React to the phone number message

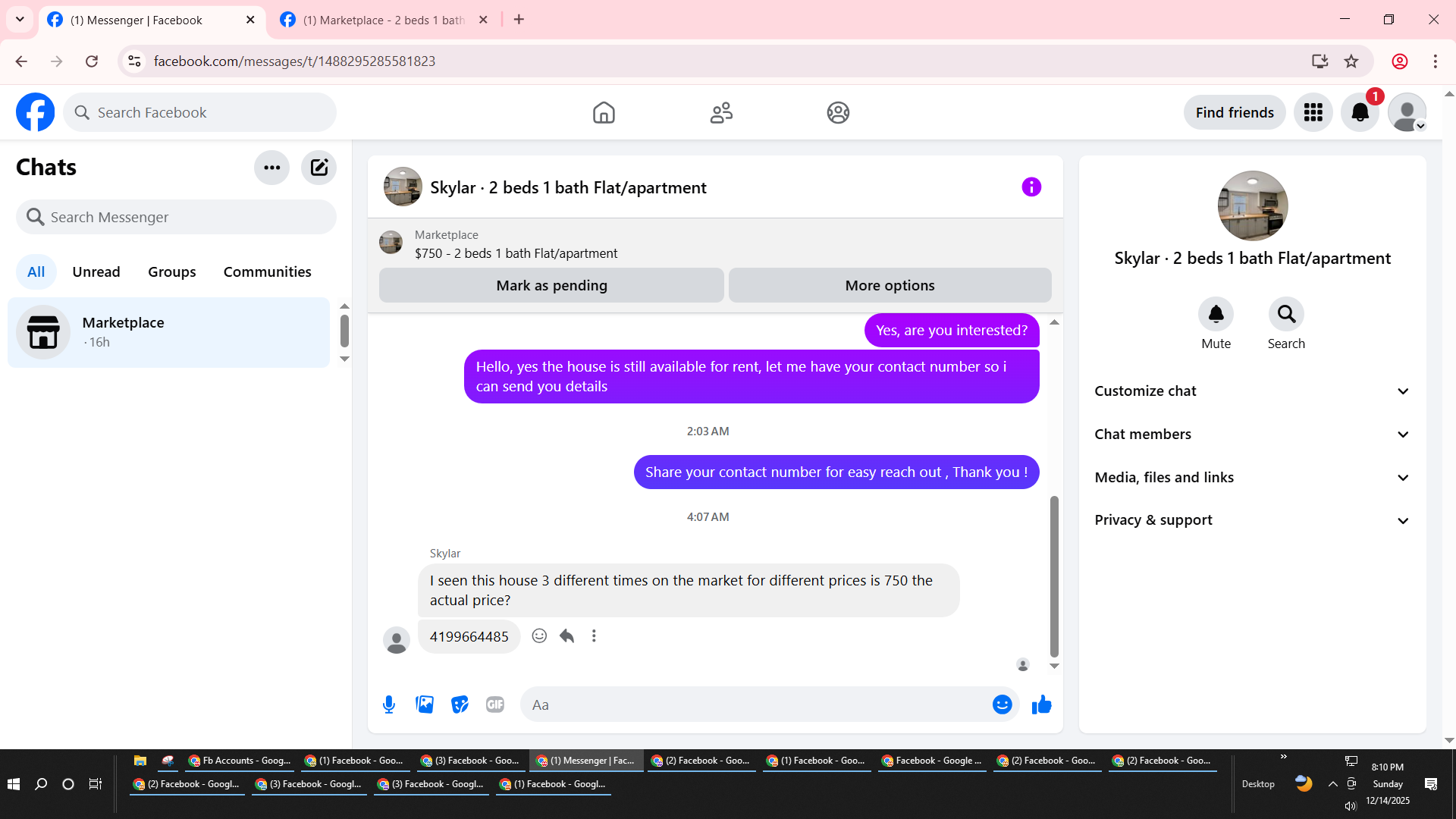point(539,635)
